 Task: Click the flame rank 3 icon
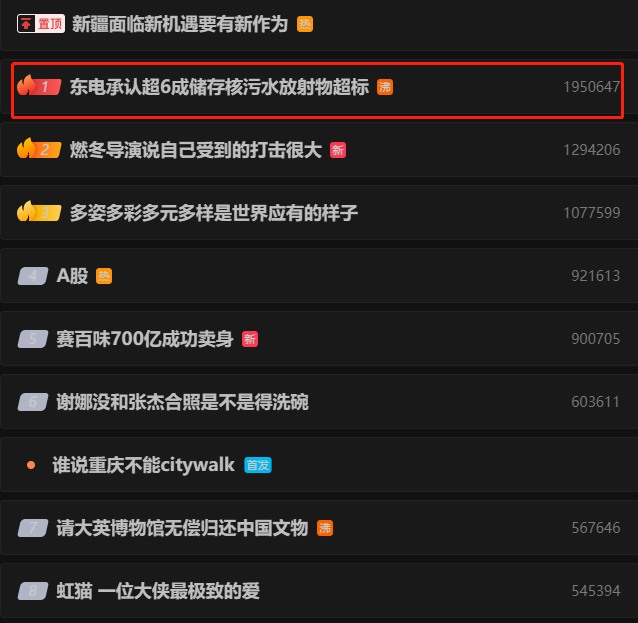coord(39,212)
